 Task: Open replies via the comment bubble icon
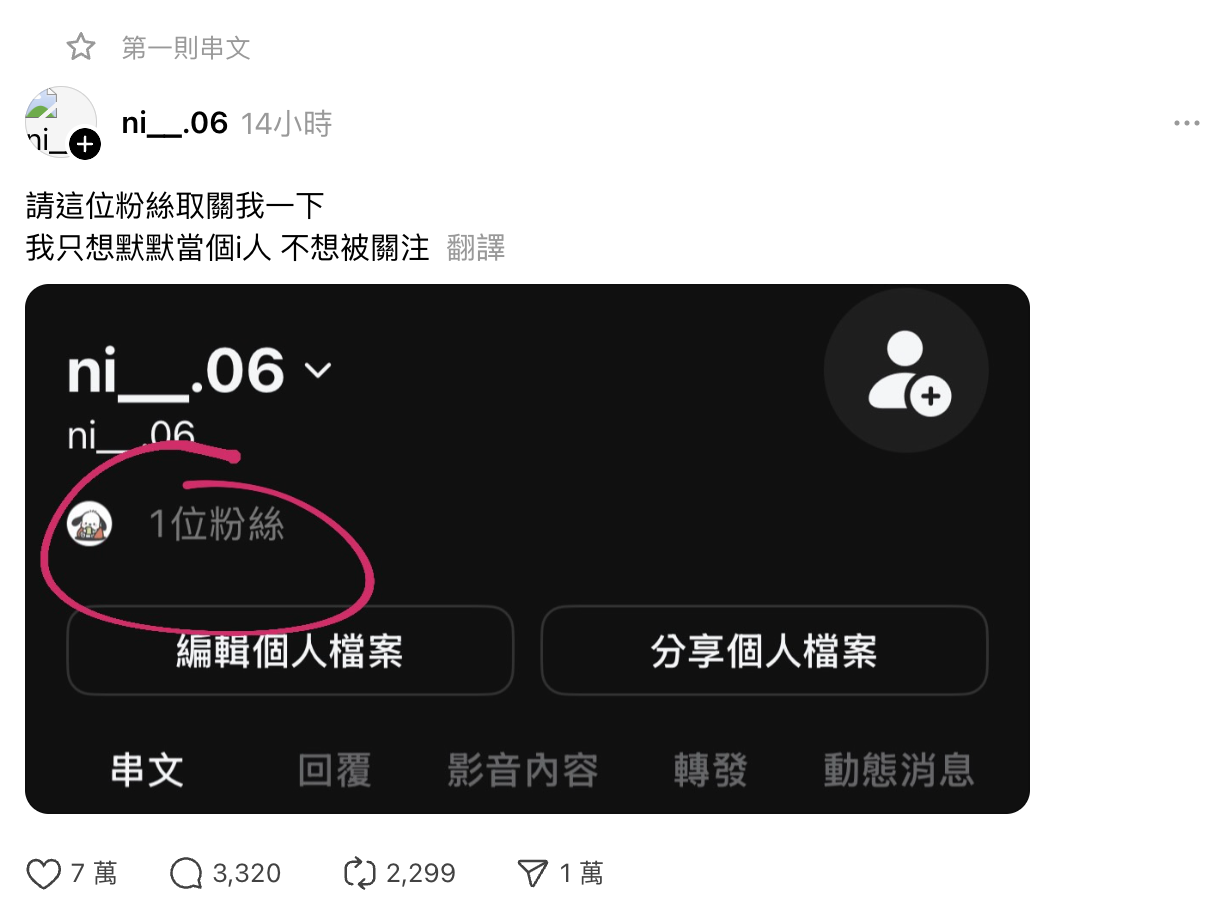pos(187,874)
